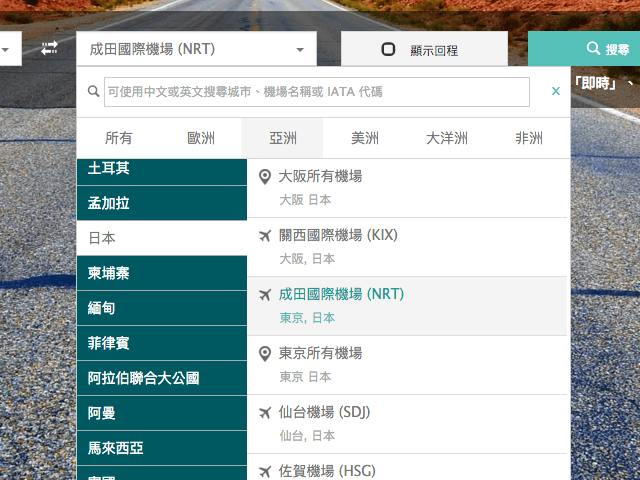The width and height of the screenshot is (640, 480).
Task: Click the airplane icon beside 成田國際機場 (NRT)
Action: point(265,295)
